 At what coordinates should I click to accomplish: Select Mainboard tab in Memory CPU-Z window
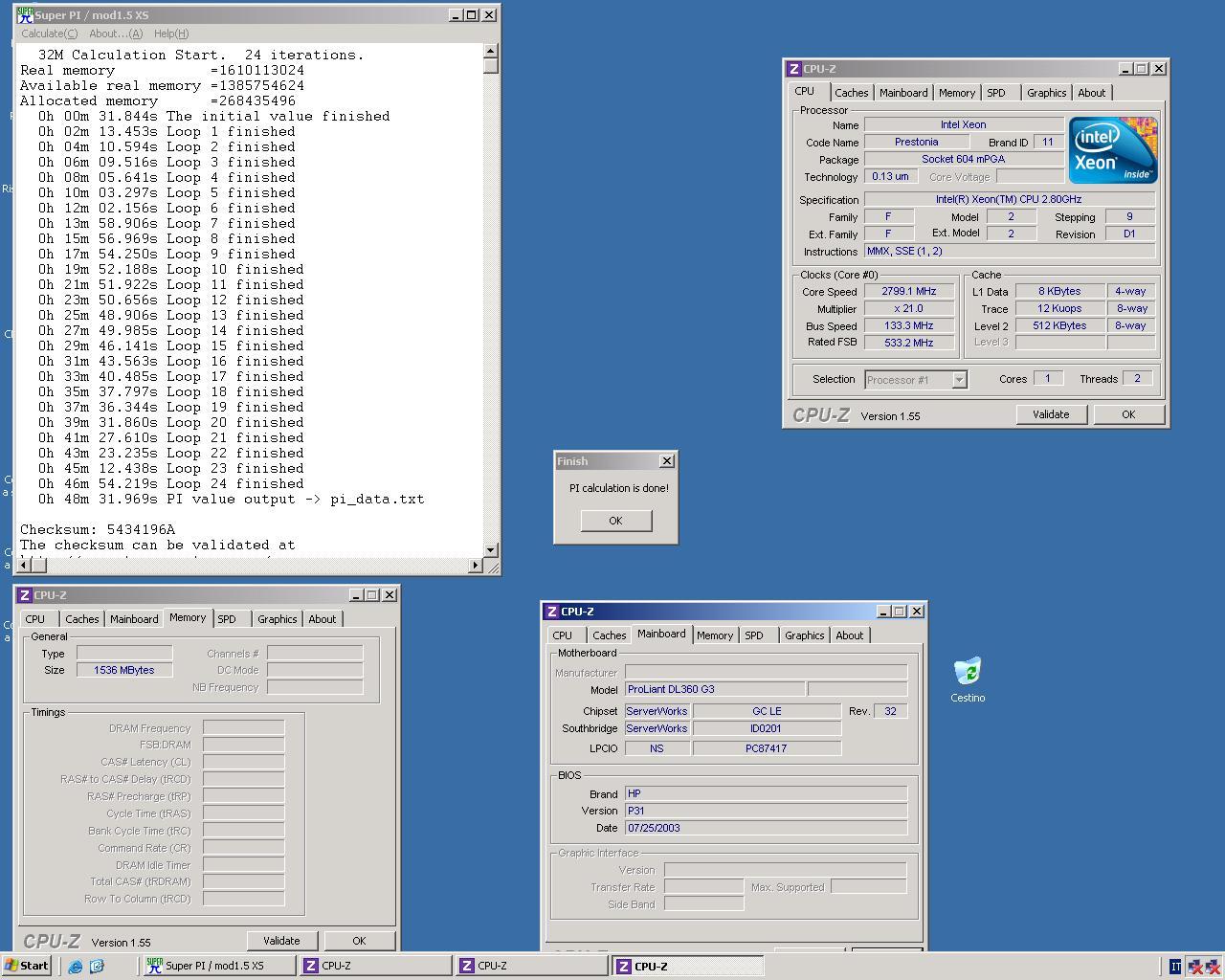[x=134, y=619]
